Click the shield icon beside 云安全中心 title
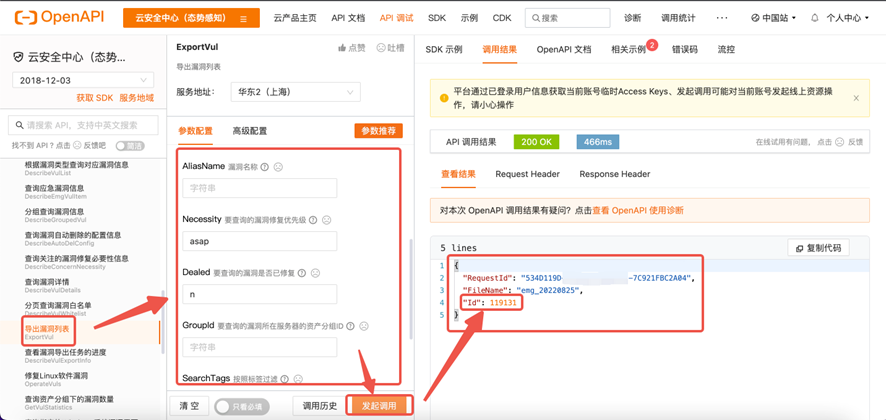Screen dimensions: 886x420 pos(19,58)
